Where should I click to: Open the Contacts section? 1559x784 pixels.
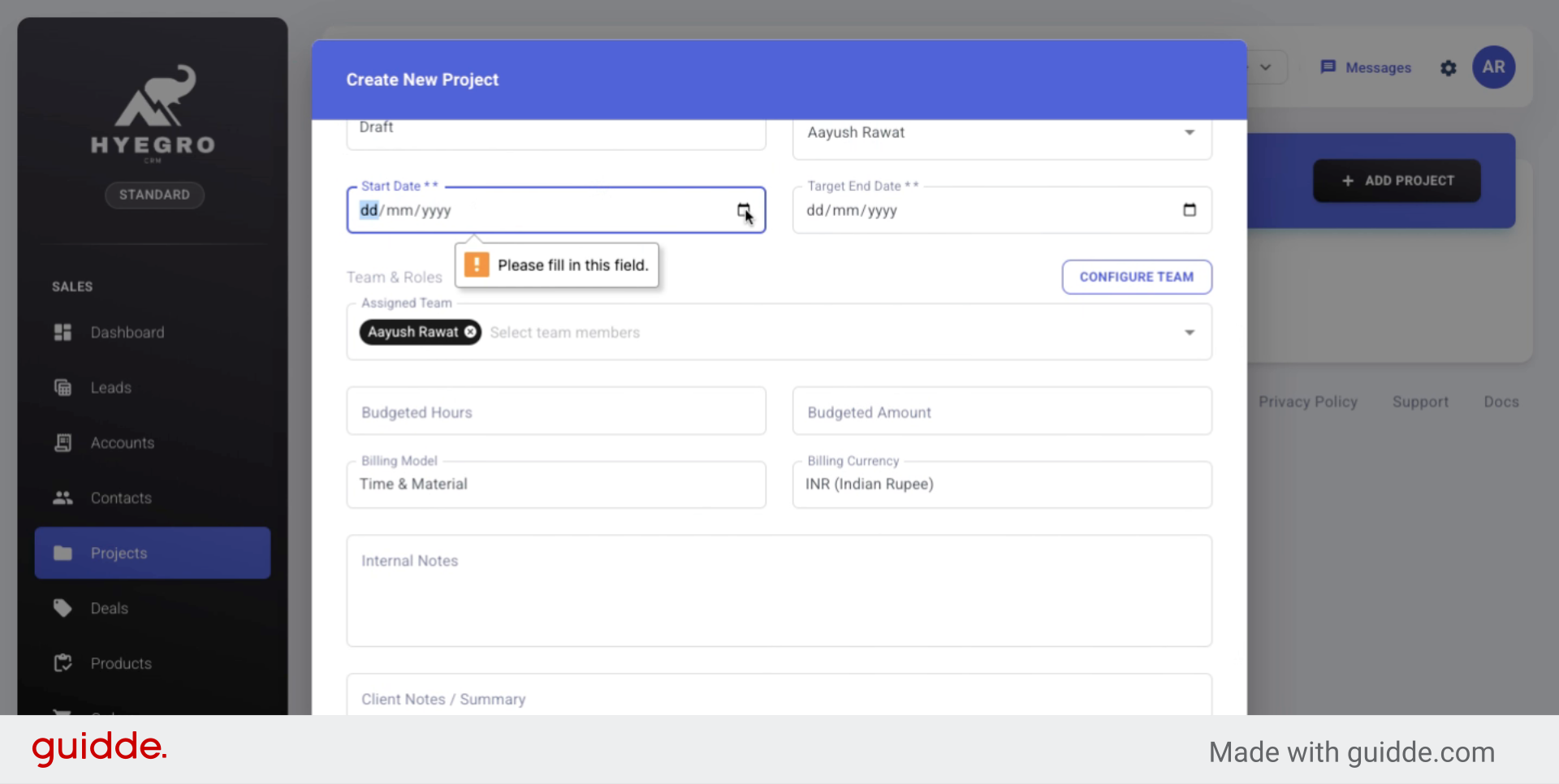[120, 498]
